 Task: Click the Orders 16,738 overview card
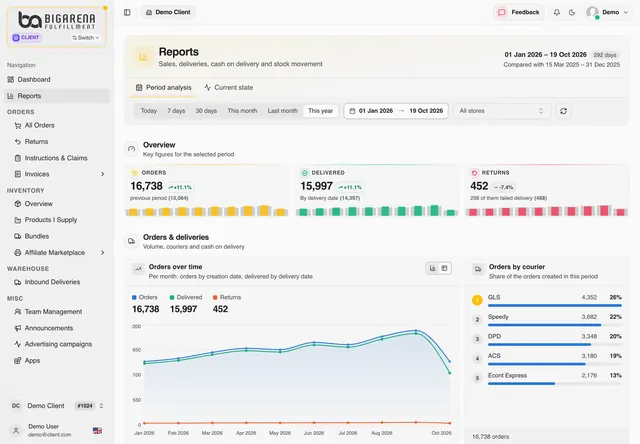pyautogui.click(x=207, y=191)
